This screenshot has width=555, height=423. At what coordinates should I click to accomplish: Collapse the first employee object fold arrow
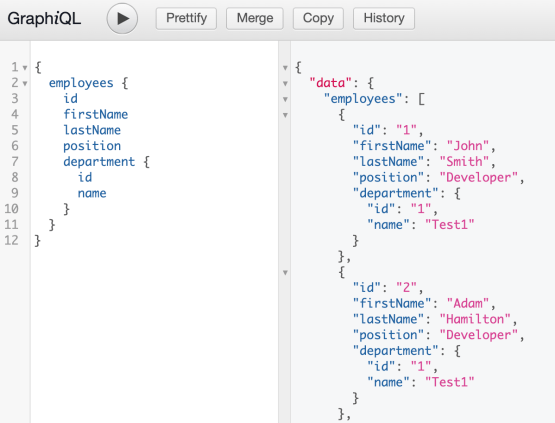click(x=285, y=115)
